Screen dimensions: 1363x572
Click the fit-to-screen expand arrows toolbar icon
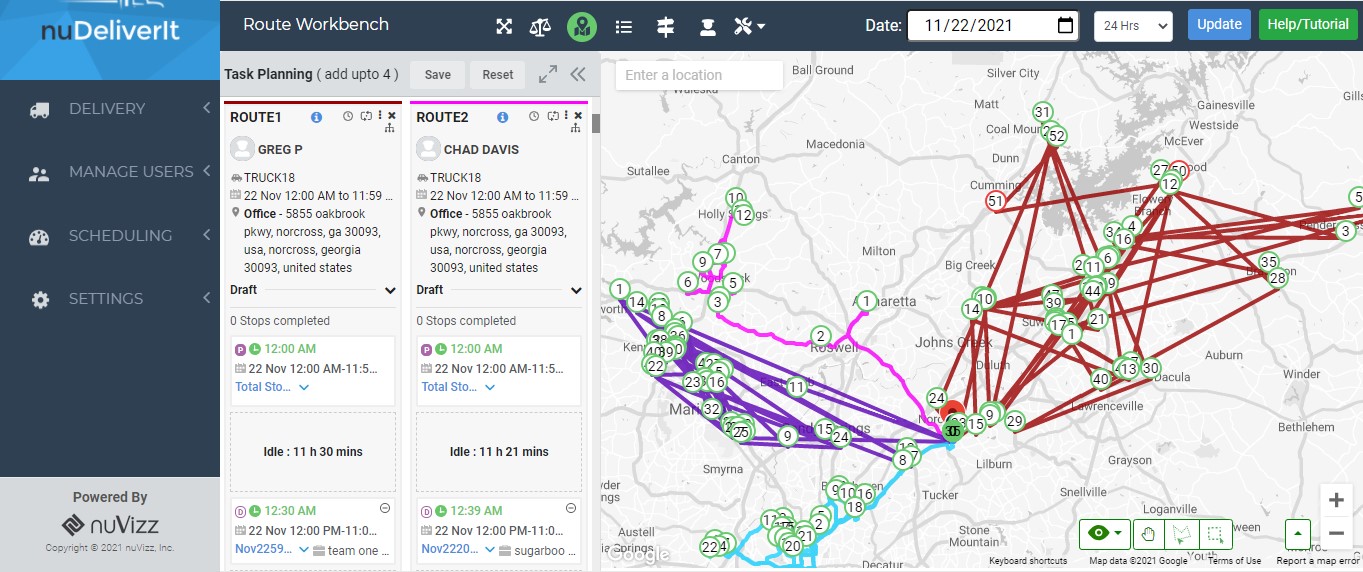click(x=504, y=27)
